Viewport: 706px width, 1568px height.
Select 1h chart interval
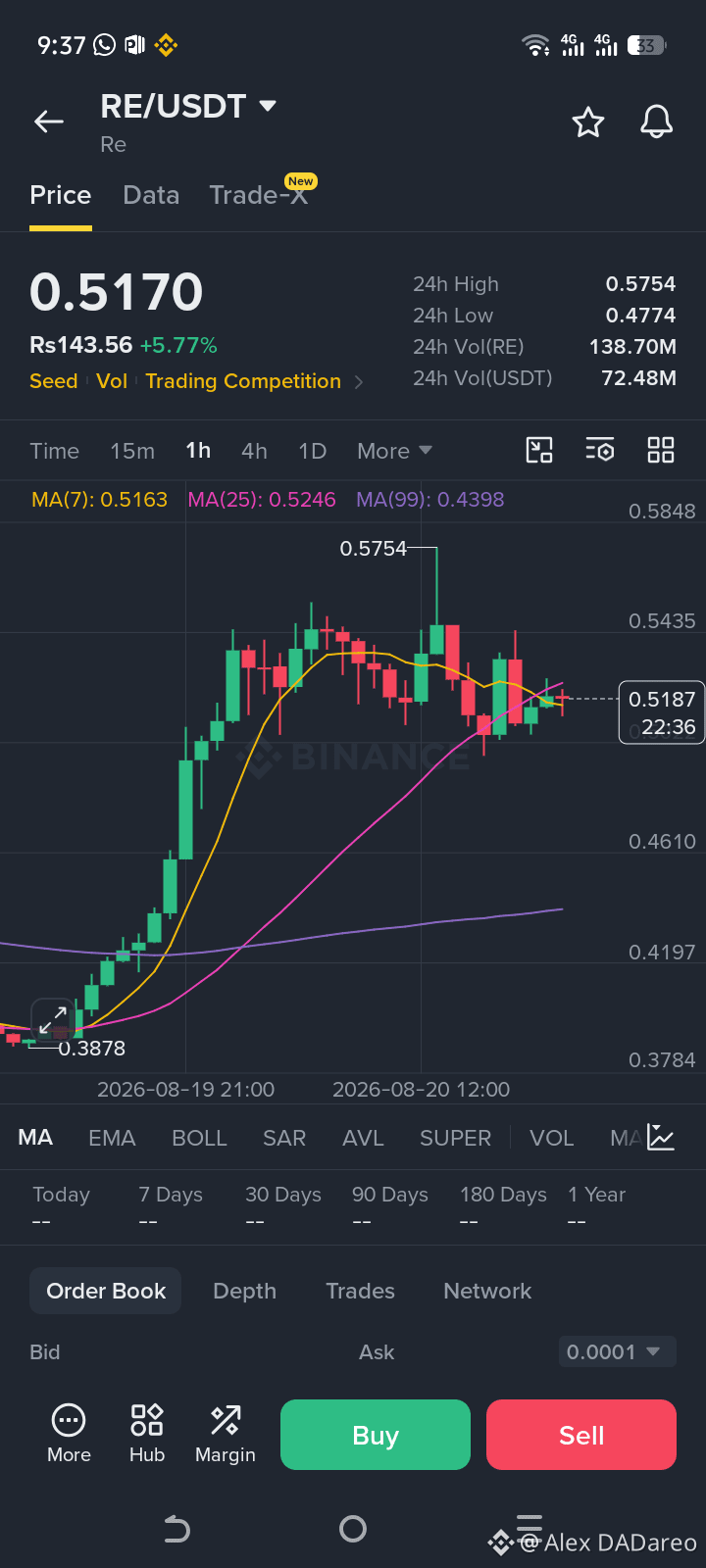point(198,451)
